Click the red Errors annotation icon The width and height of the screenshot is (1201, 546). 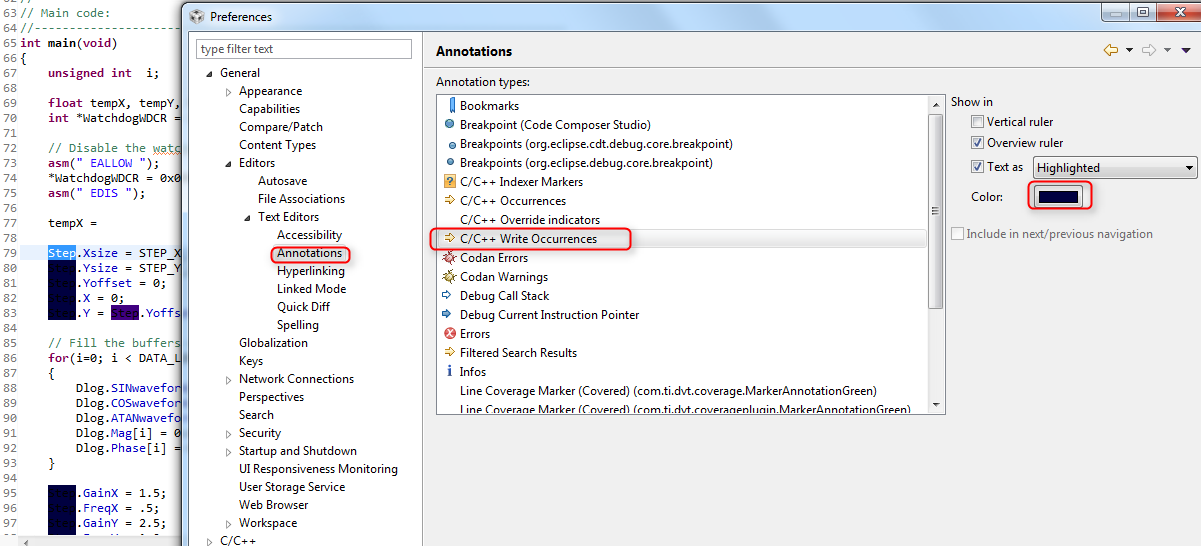coord(450,334)
